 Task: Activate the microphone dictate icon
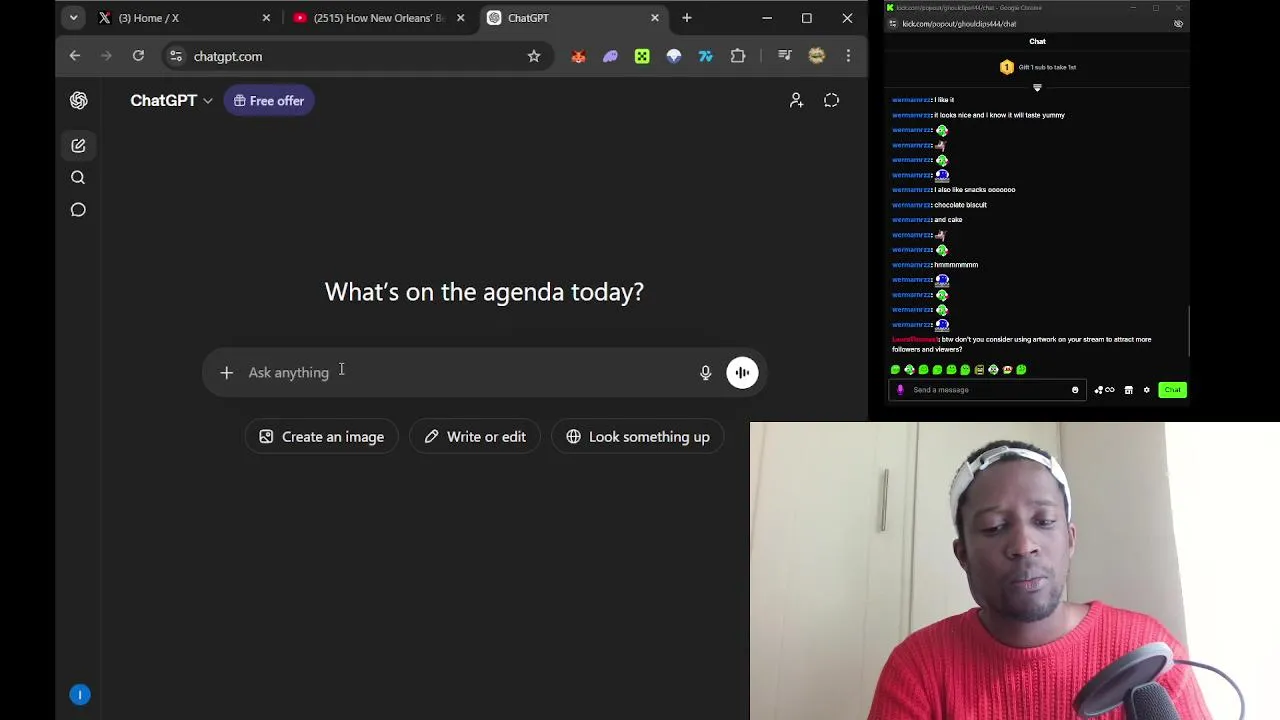[x=705, y=372]
